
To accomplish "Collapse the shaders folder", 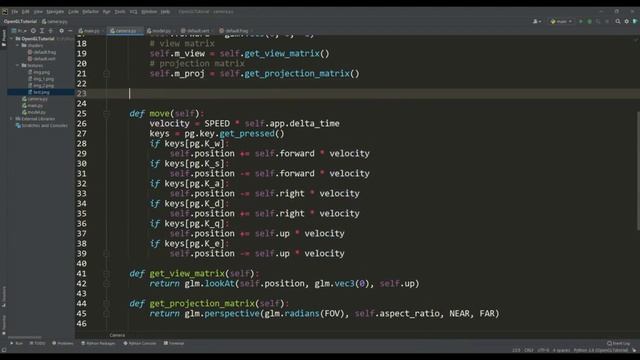I will click(x=18, y=45).
